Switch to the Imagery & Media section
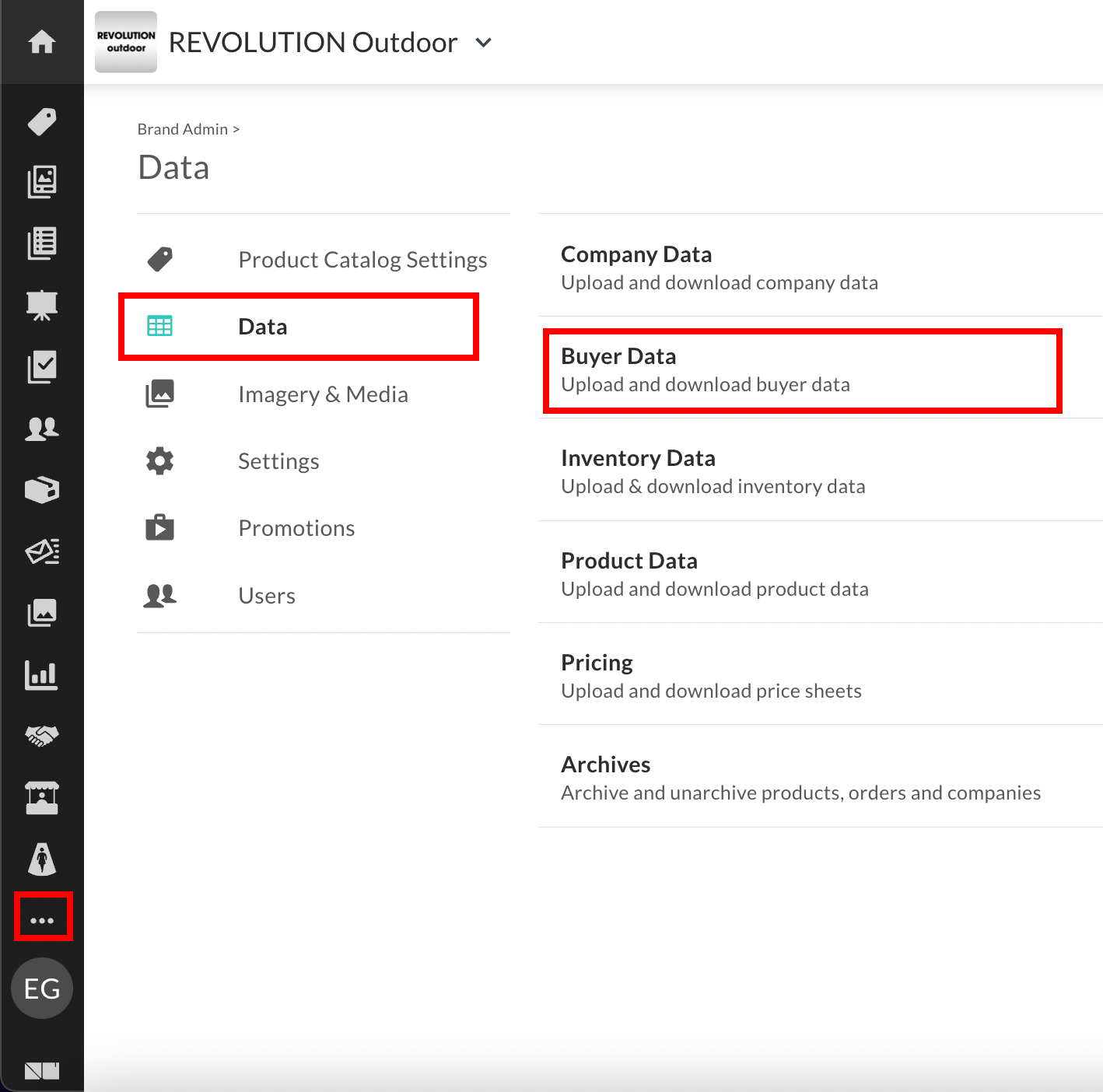 (x=323, y=394)
